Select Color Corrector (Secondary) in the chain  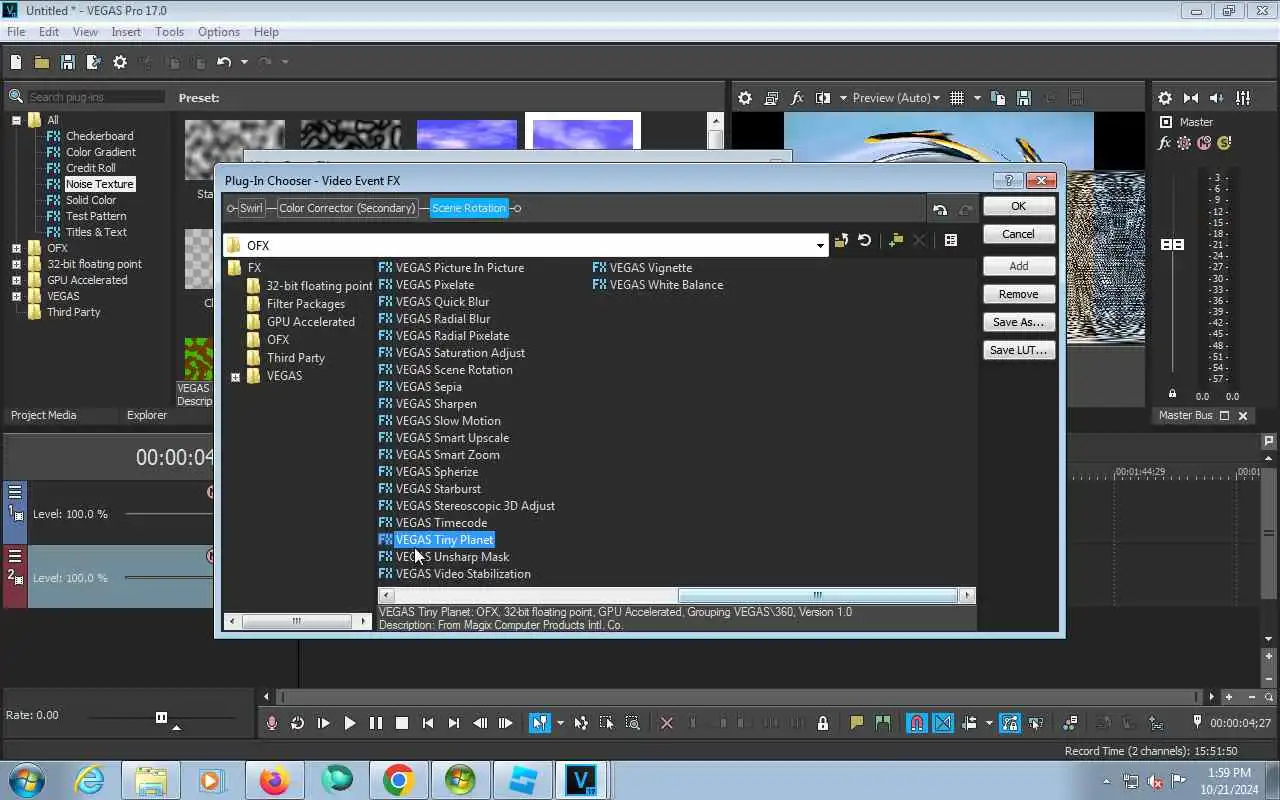(347, 208)
